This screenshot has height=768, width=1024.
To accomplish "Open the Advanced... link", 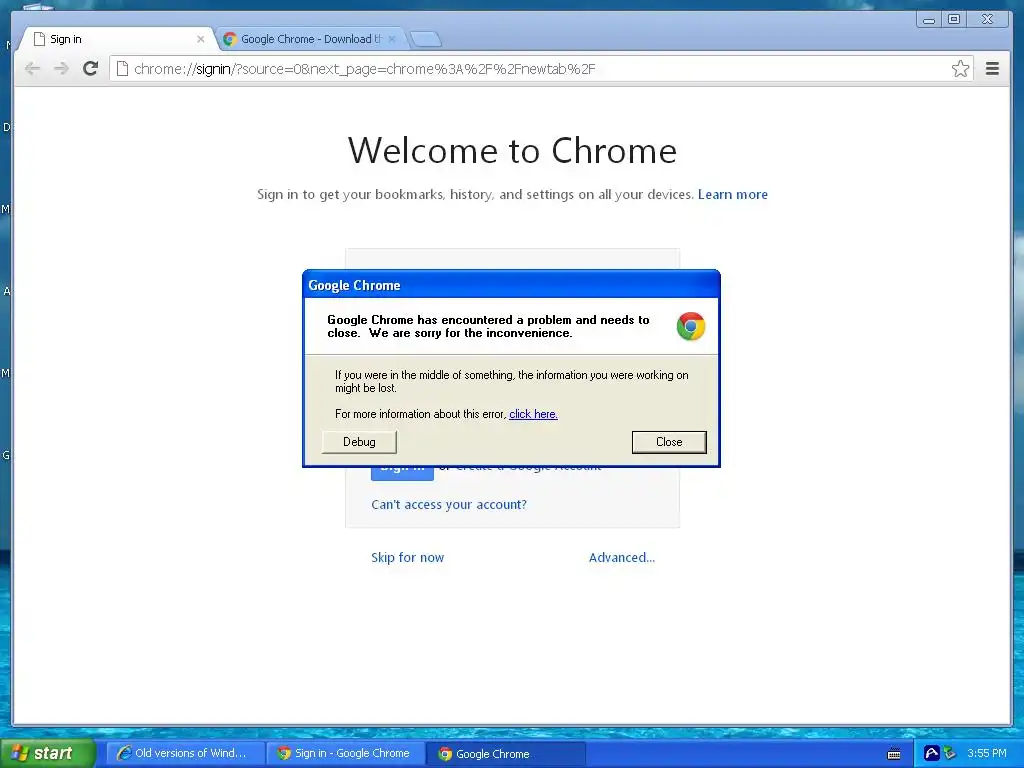I will 622,558.
